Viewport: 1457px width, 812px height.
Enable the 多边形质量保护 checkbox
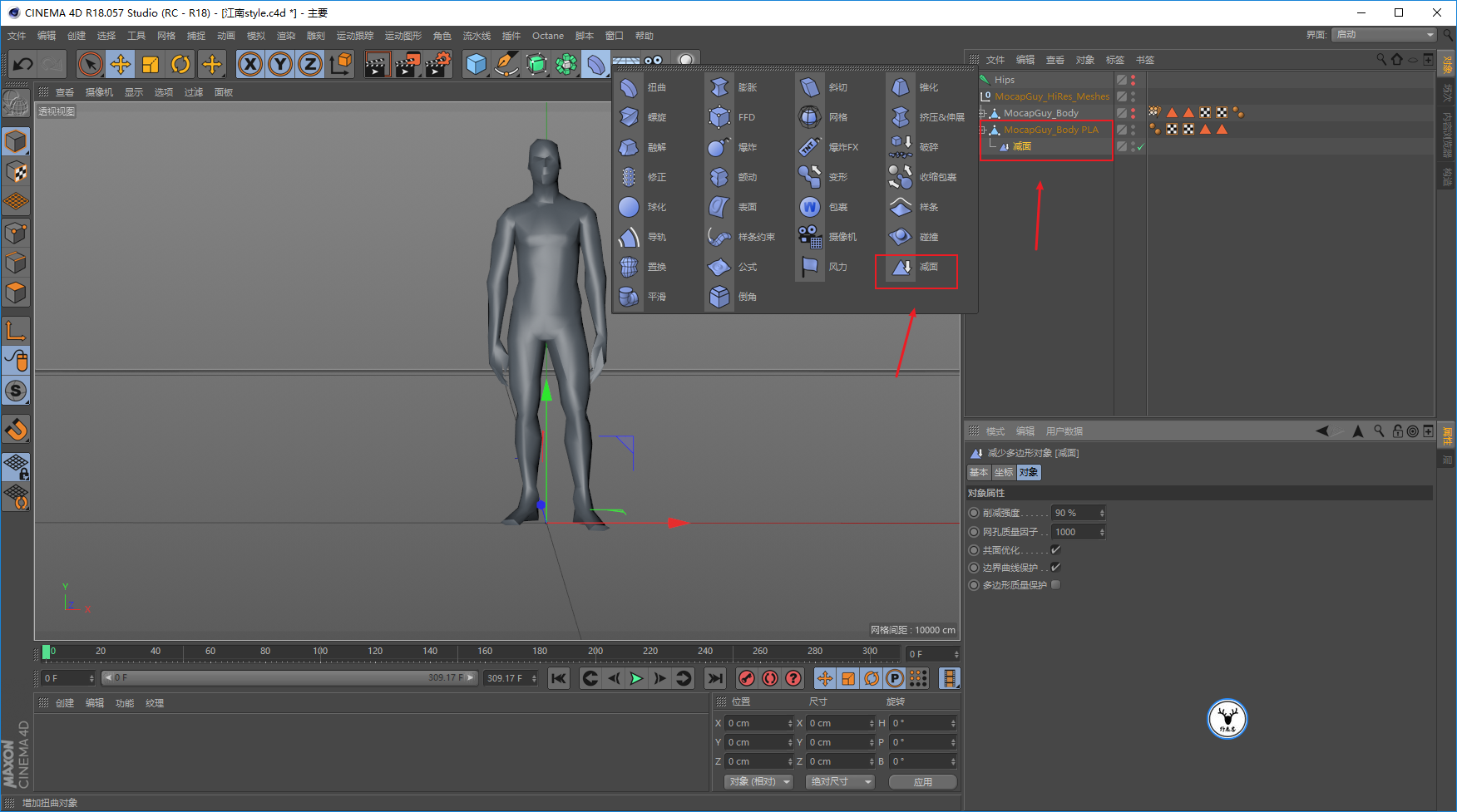[x=1055, y=585]
